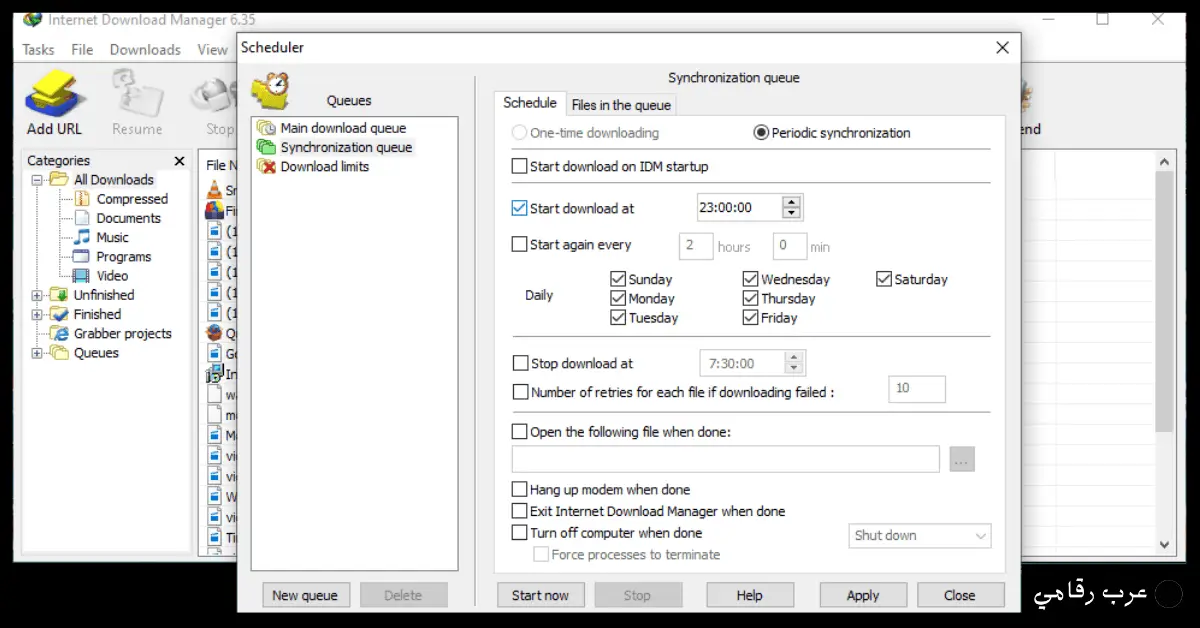
Task: Uncheck the Saturday checkbox
Action: 884,280
